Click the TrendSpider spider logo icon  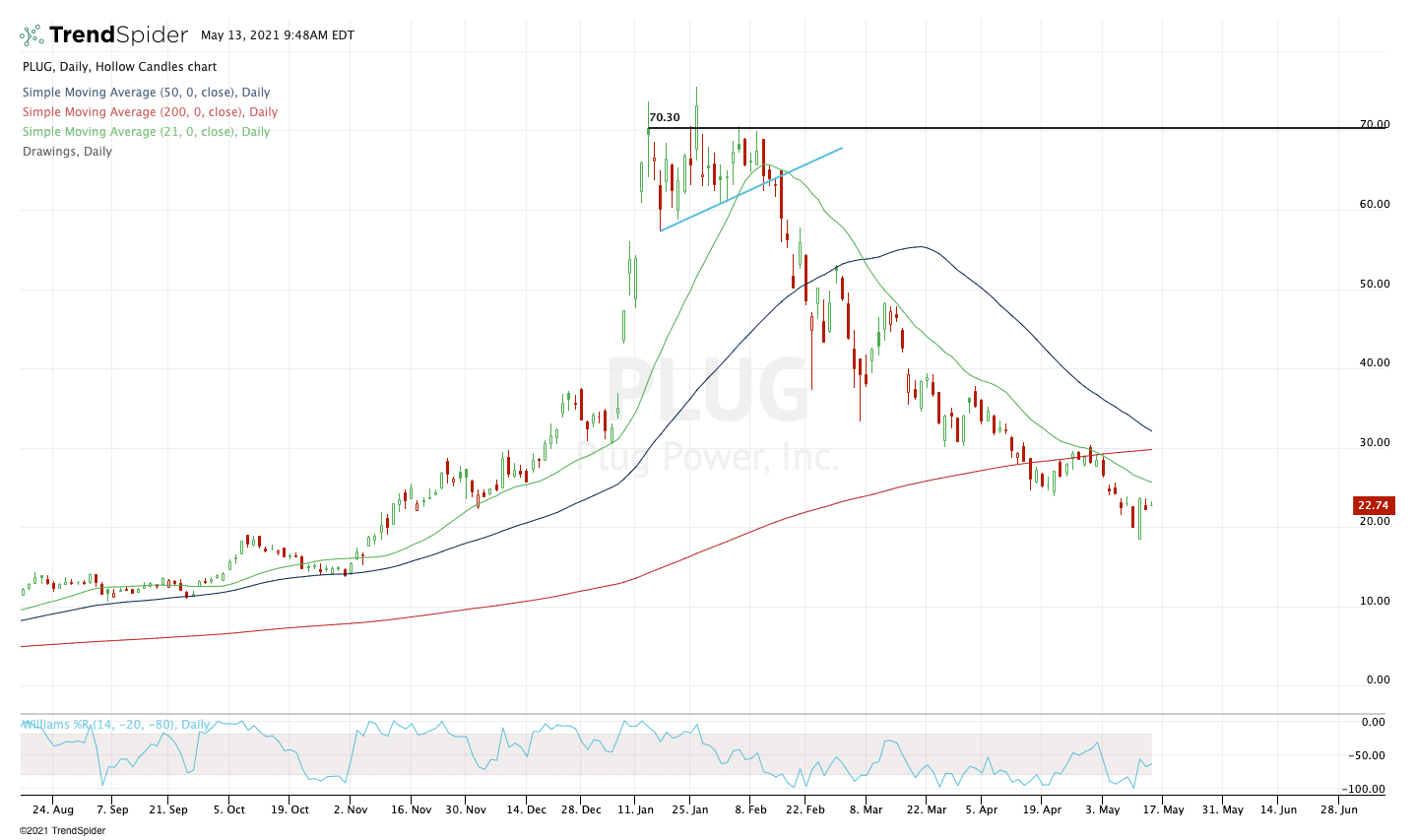point(32,35)
